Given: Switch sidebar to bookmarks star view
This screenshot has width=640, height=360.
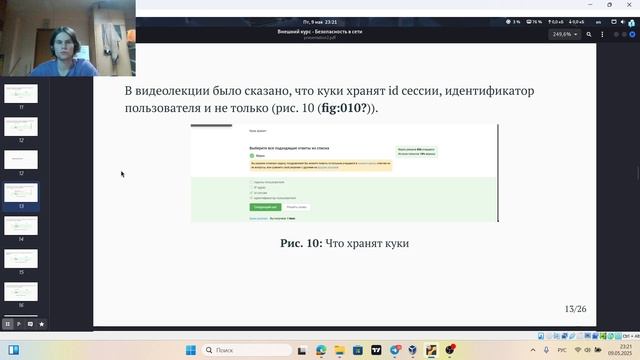Looking at the screenshot, I should coord(42,324).
